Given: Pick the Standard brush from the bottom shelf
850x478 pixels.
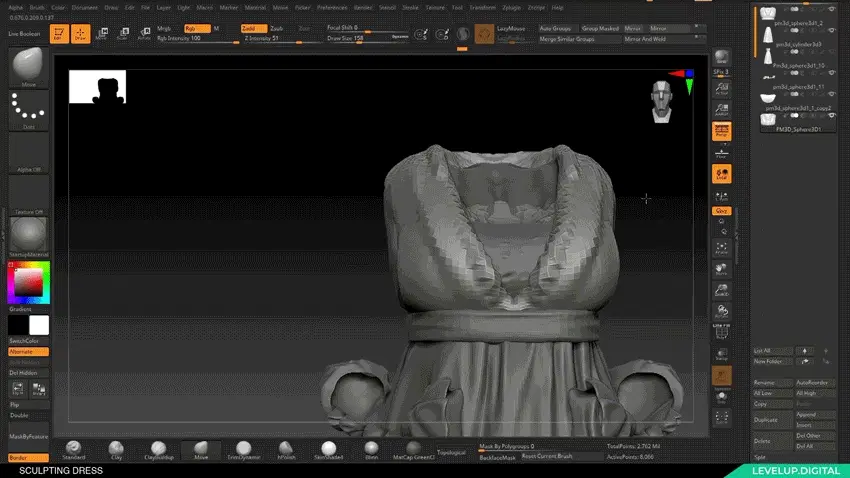Looking at the screenshot, I should click(x=73, y=449).
